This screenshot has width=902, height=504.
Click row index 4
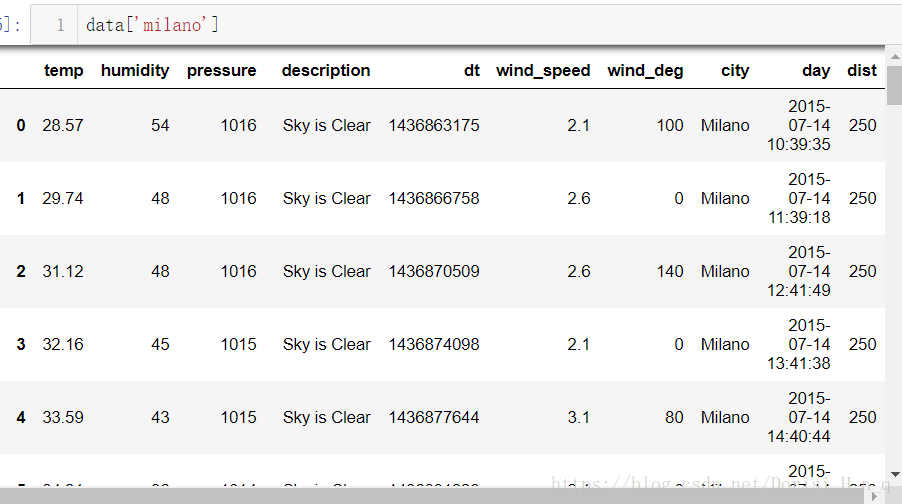pos(21,418)
